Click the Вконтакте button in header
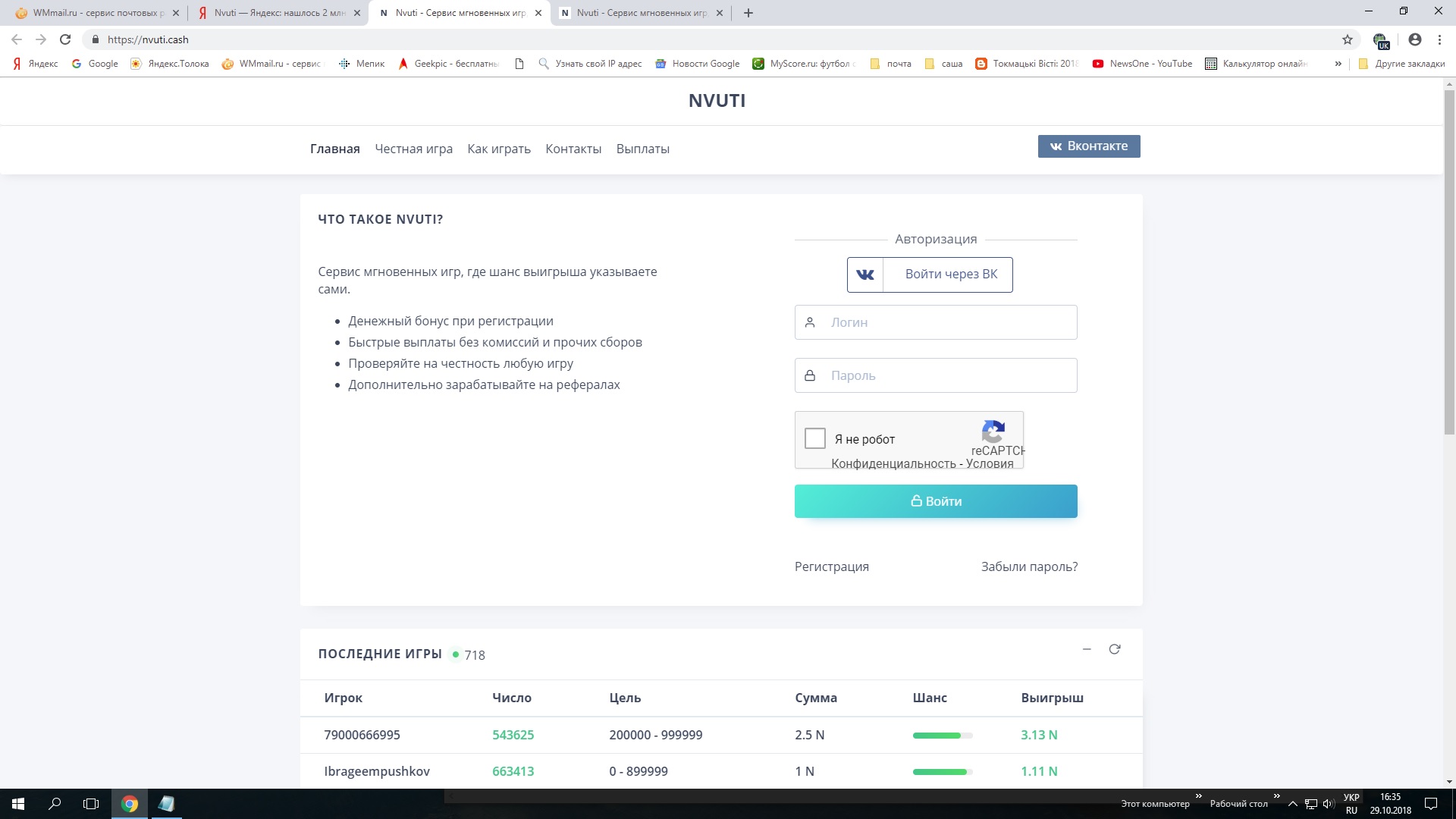 [x=1089, y=146]
